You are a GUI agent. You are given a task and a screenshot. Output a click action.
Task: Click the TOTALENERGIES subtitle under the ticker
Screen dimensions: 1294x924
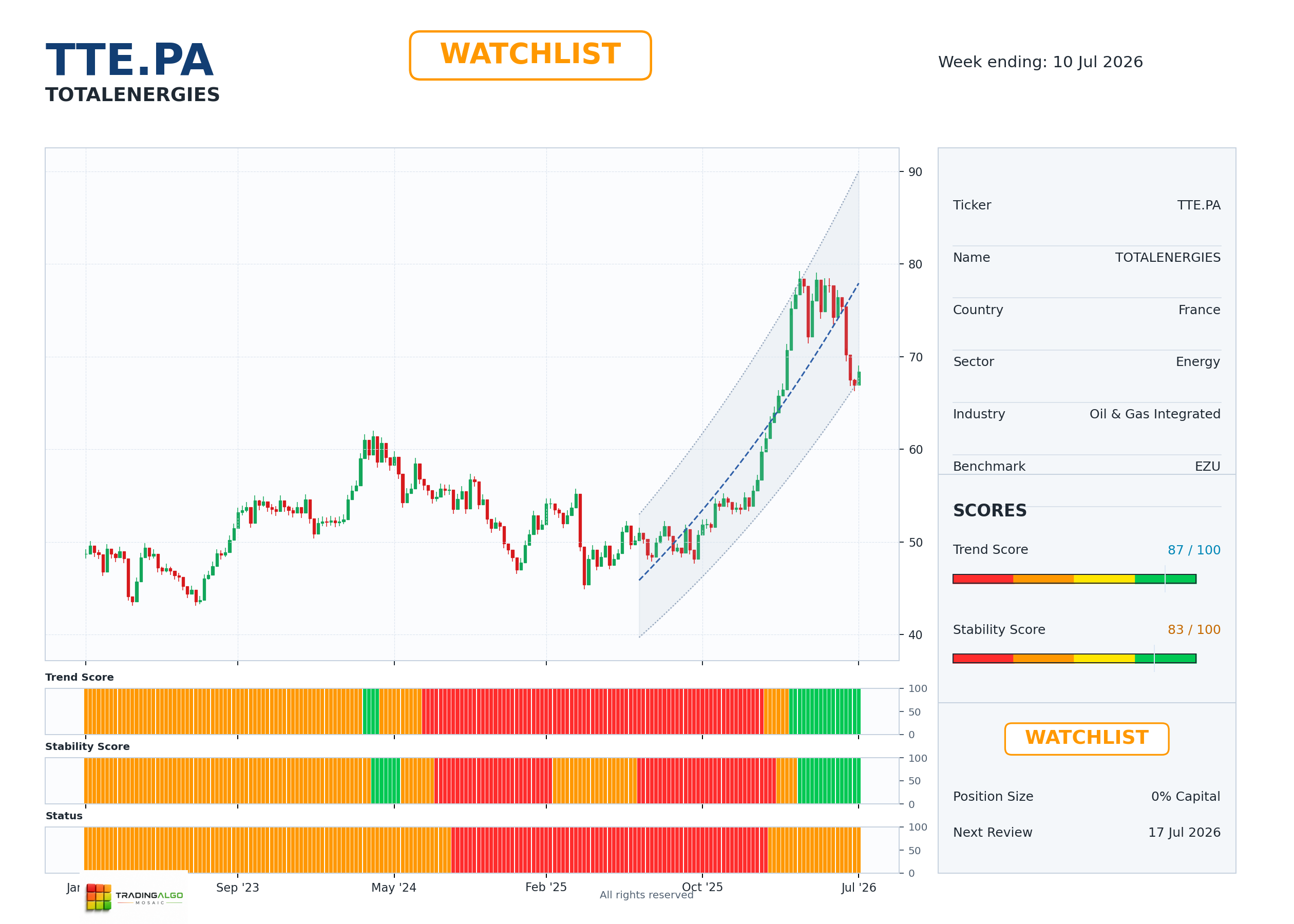coord(132,94)
